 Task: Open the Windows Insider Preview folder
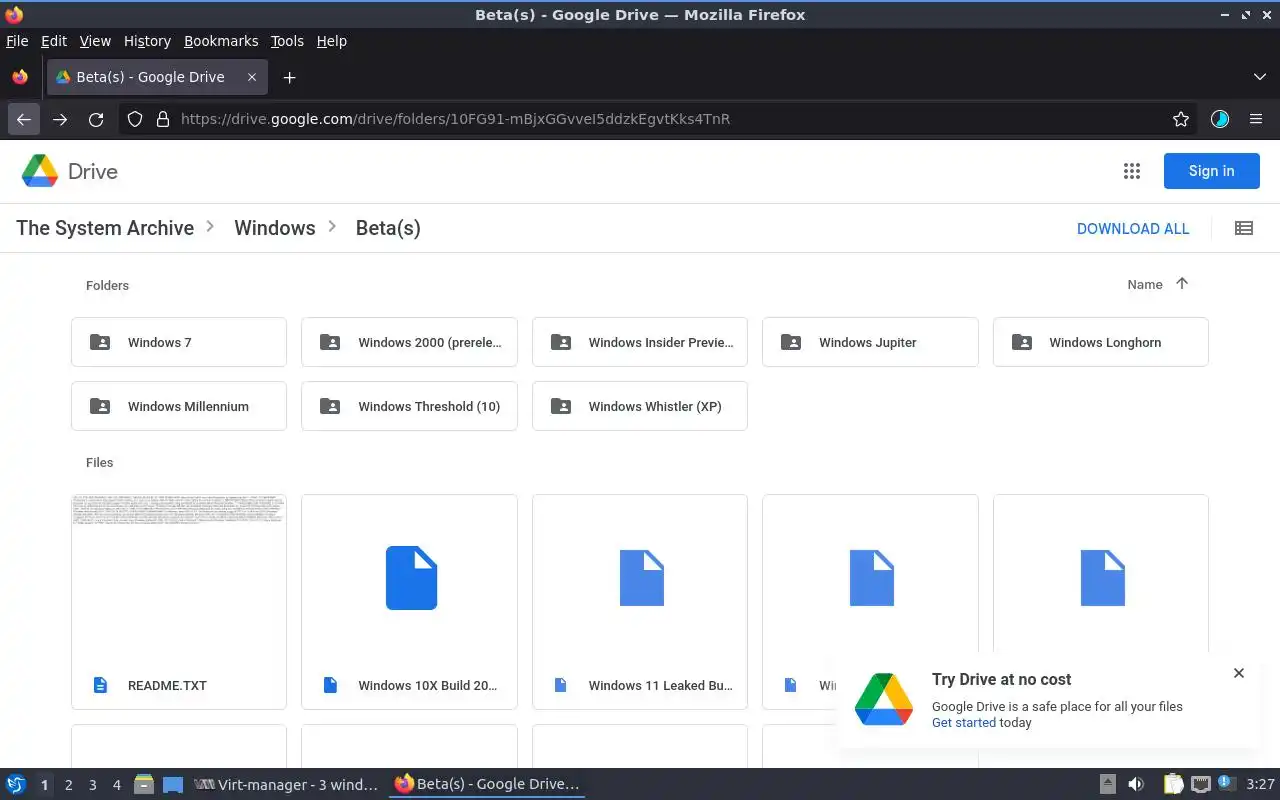[x=640, y=342]
